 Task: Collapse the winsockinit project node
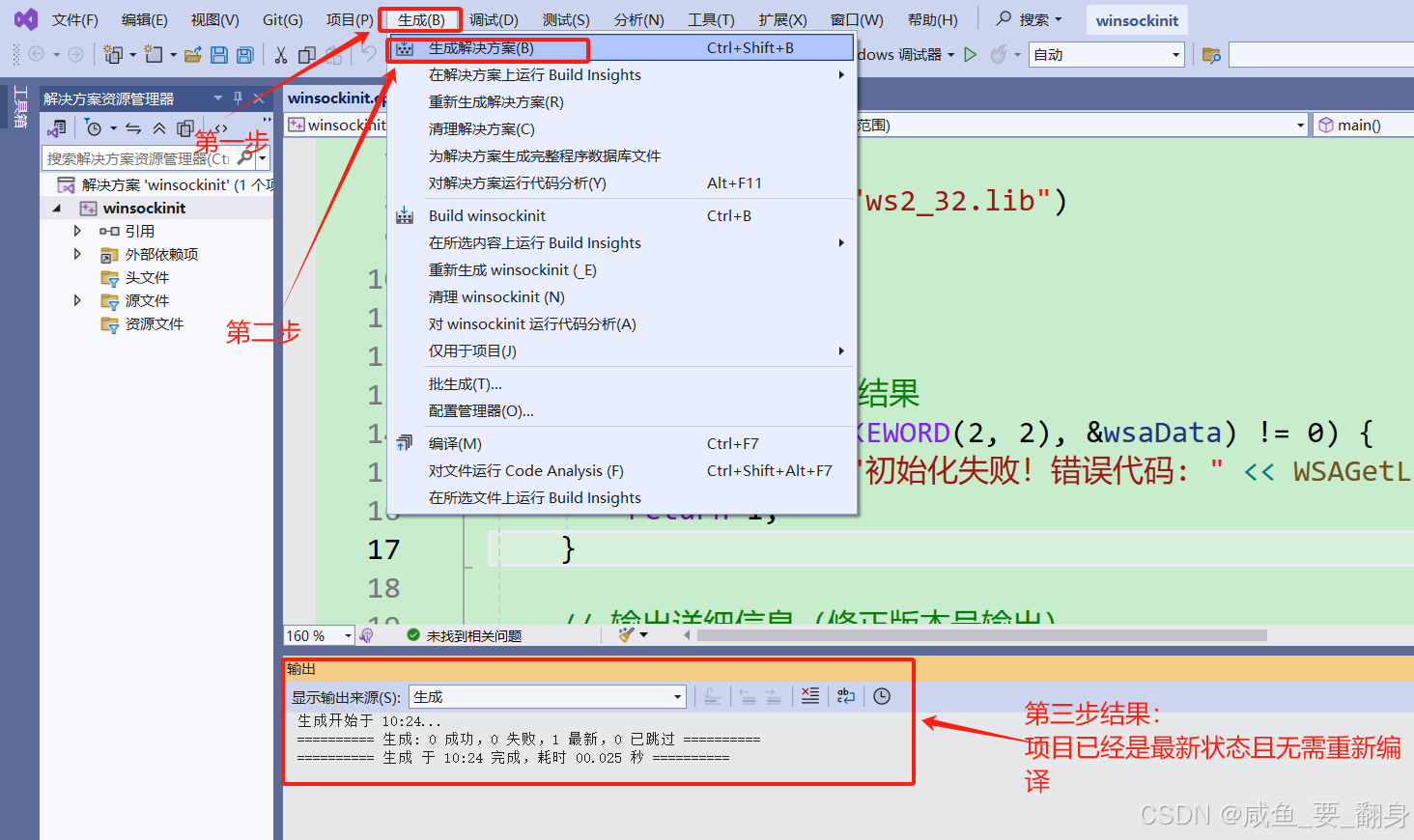point(56,209)
